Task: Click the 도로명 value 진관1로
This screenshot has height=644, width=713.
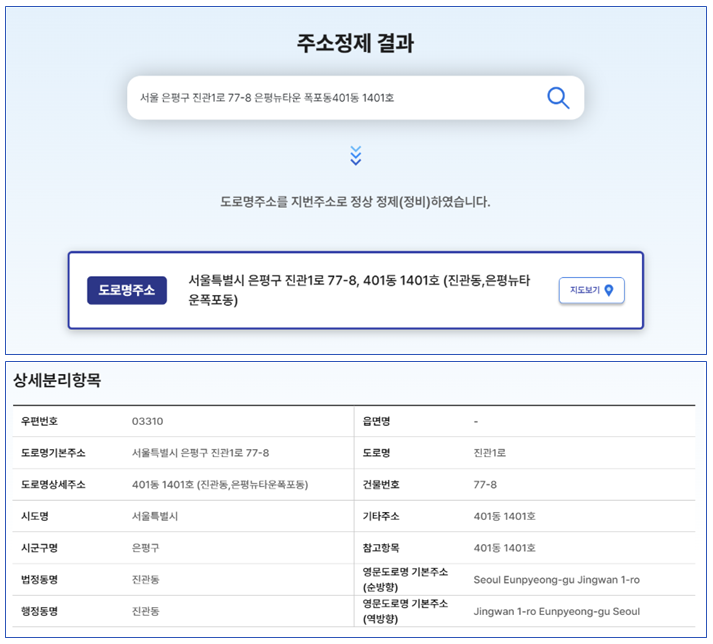Action: pos(490,453)
